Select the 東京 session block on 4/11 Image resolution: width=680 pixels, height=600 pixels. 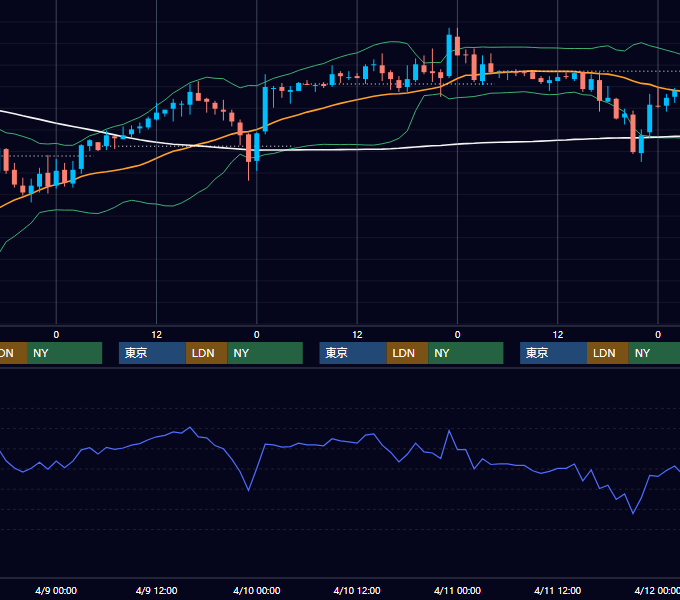tap(554, 353)
